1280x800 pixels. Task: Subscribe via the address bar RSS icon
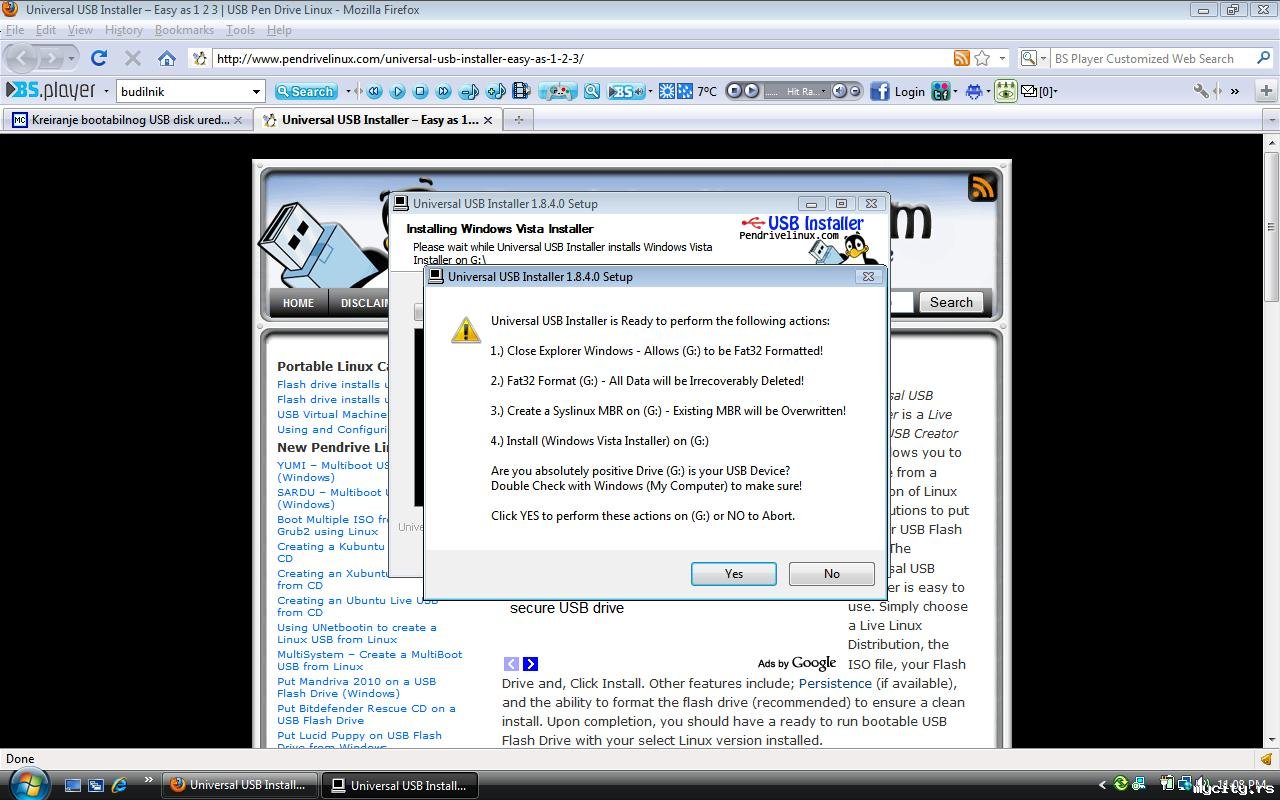[x=961, y=58]
